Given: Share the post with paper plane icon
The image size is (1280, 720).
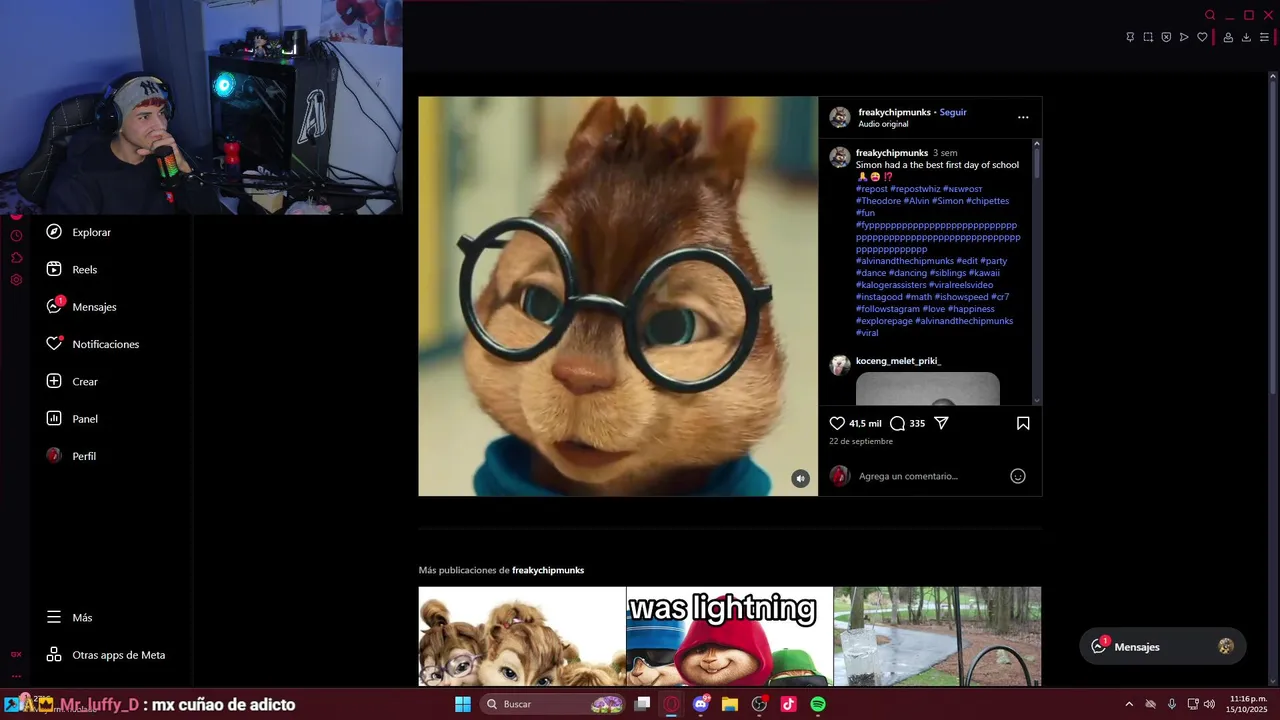Looking at the screenshot, I should [x=941, y=423].
